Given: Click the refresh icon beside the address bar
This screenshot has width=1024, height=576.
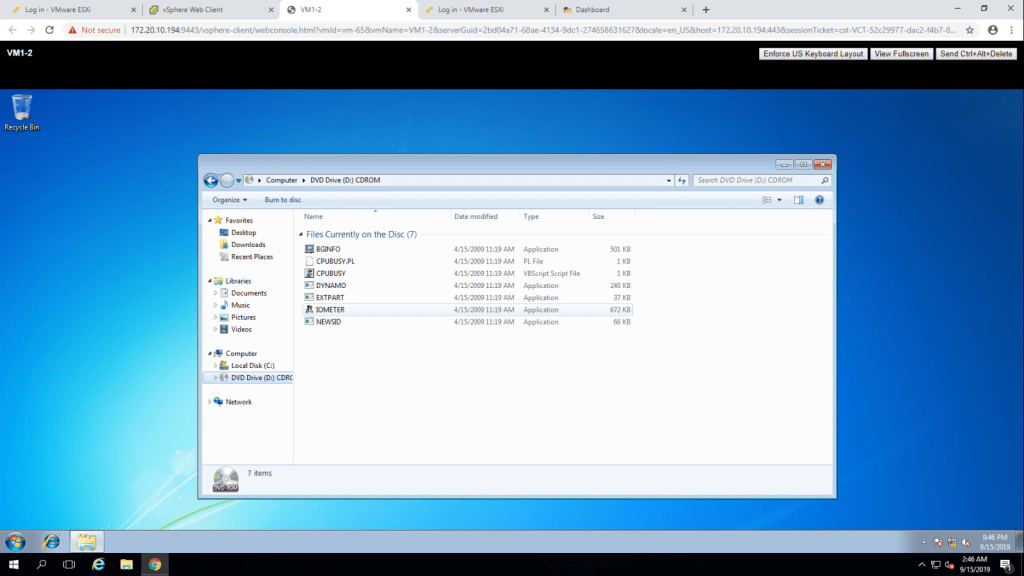Looking at the screenshot, I should [x=682, y=181].
